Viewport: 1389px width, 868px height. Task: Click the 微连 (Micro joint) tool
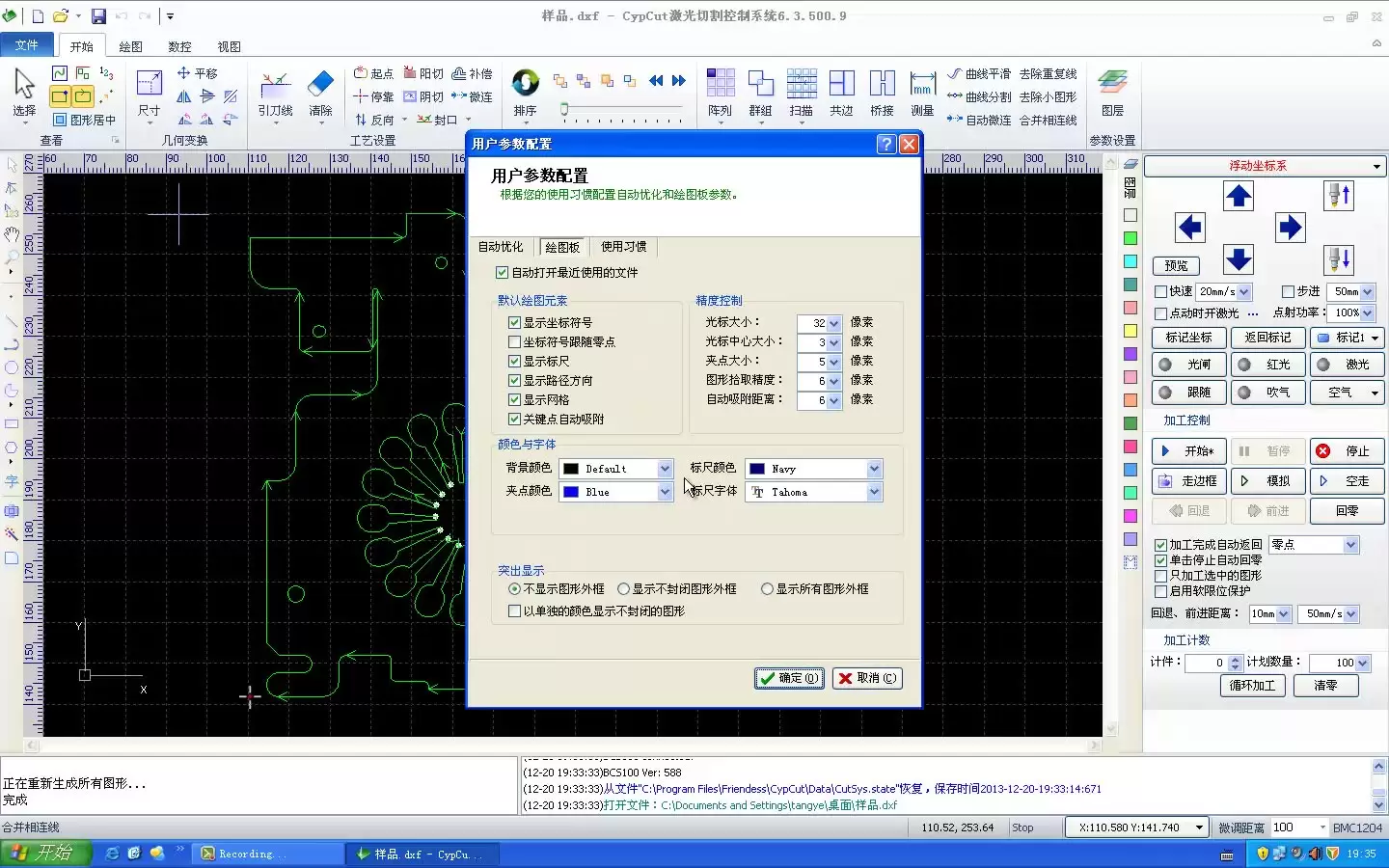pyautogui.click(x=472, y=96)
